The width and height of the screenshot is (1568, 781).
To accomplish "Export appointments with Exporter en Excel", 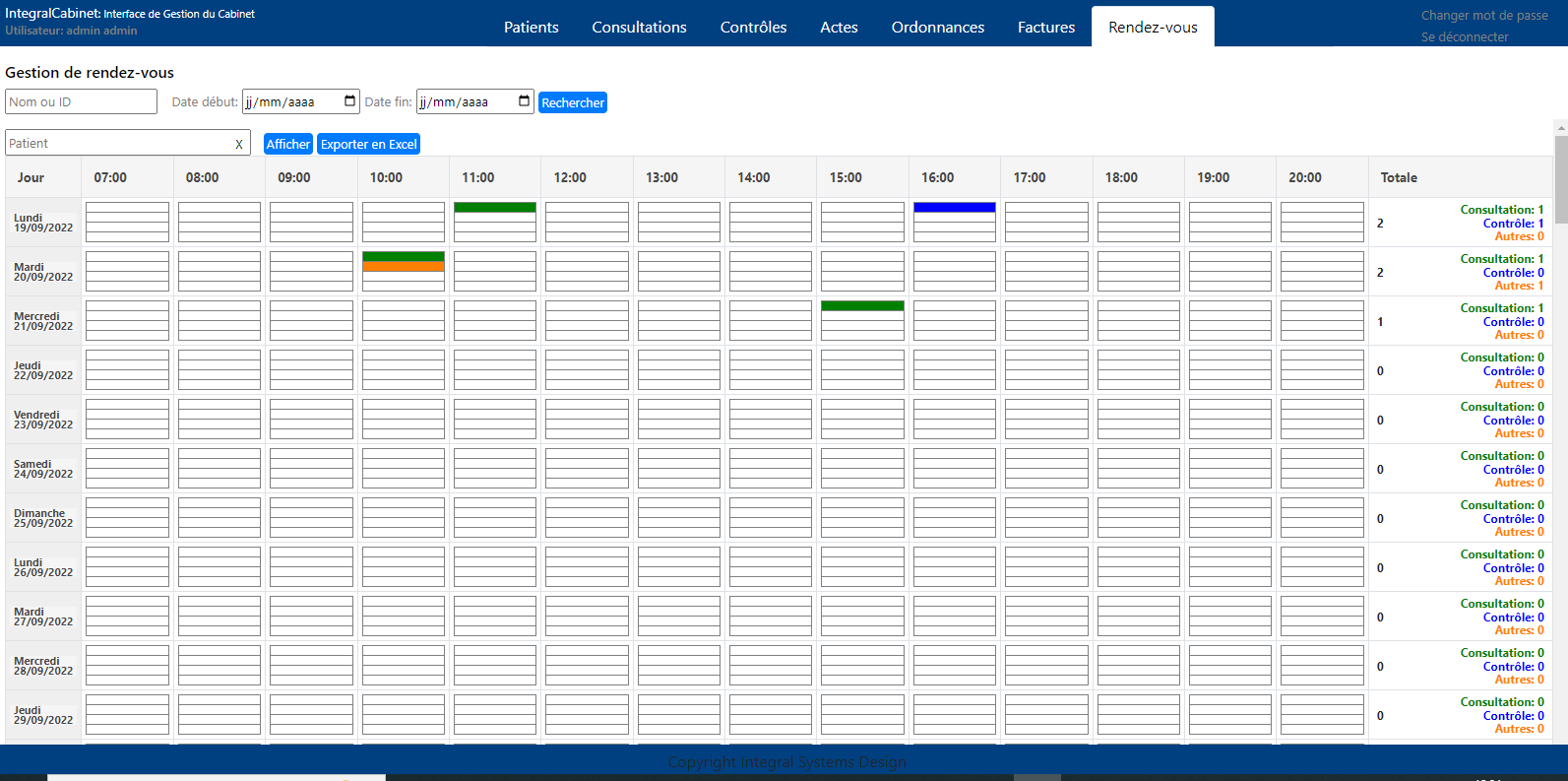I will [x=369, y=144].
